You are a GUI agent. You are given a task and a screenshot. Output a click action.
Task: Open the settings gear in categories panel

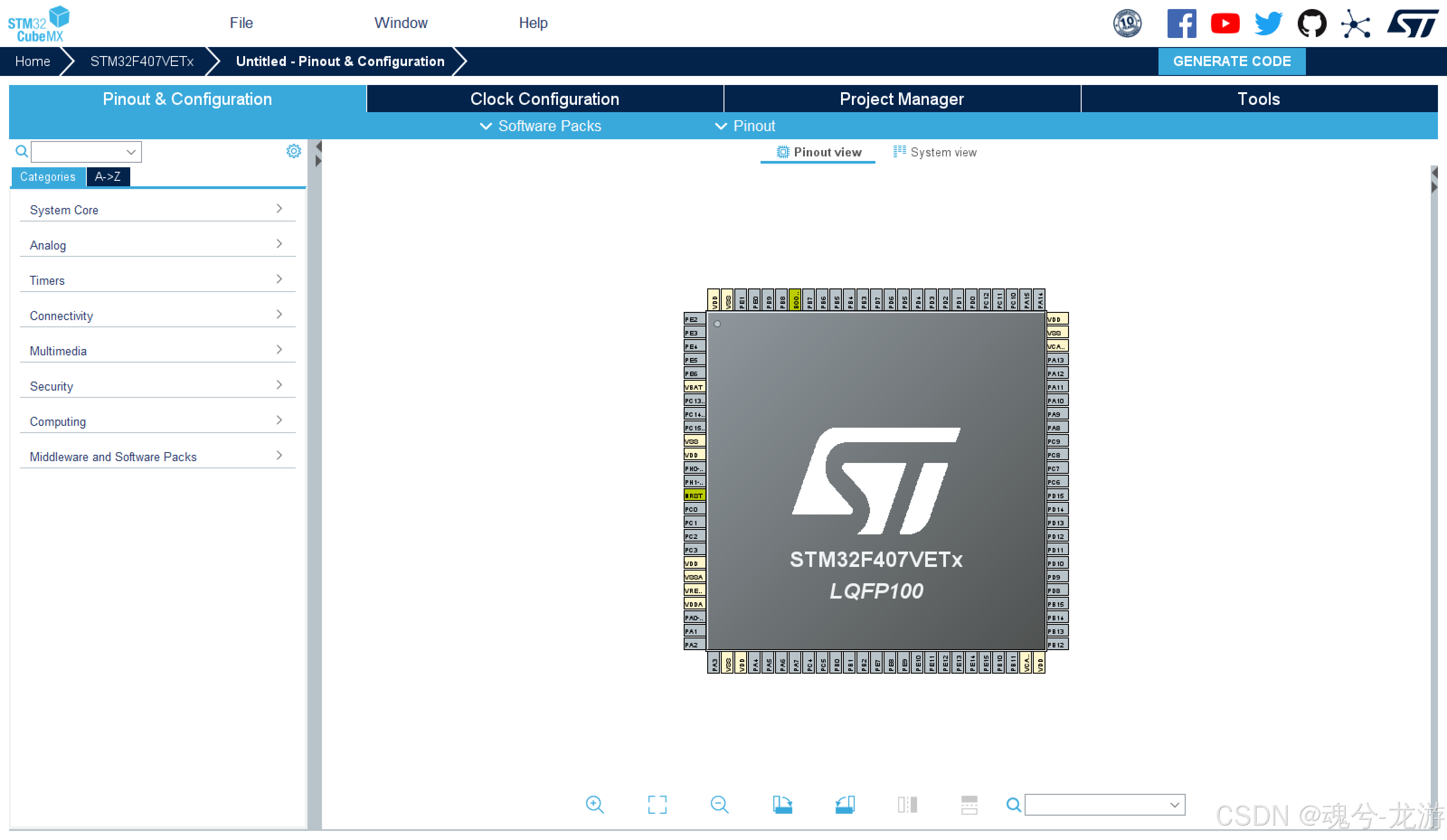293,151
